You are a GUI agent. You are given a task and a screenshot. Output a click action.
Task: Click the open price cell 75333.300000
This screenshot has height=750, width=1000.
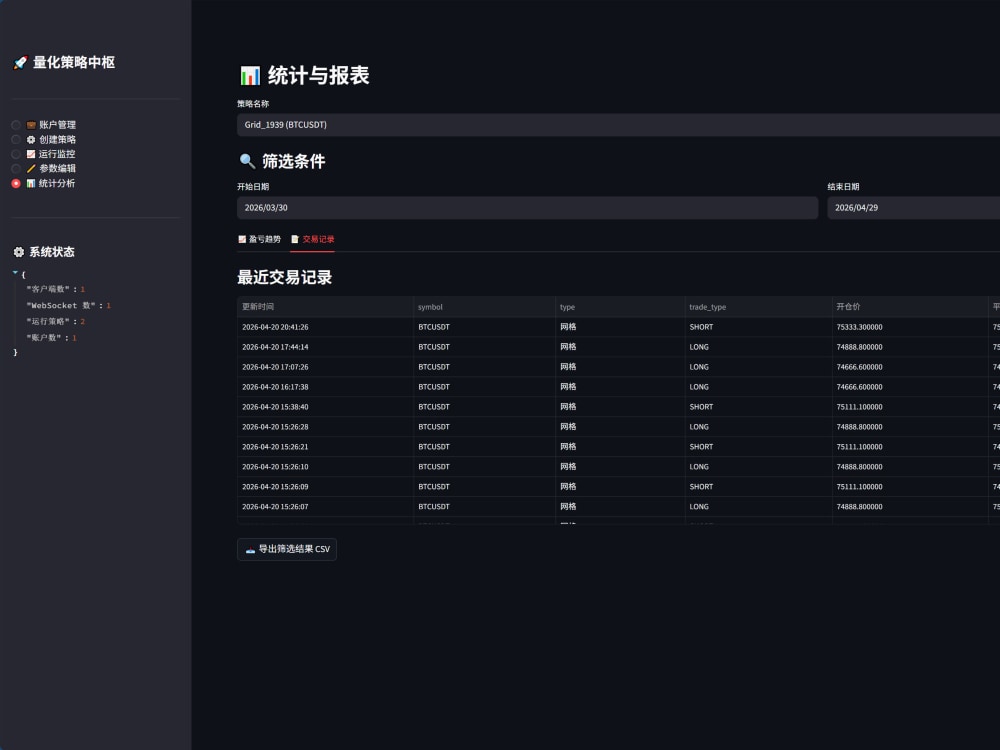point(910,327)
